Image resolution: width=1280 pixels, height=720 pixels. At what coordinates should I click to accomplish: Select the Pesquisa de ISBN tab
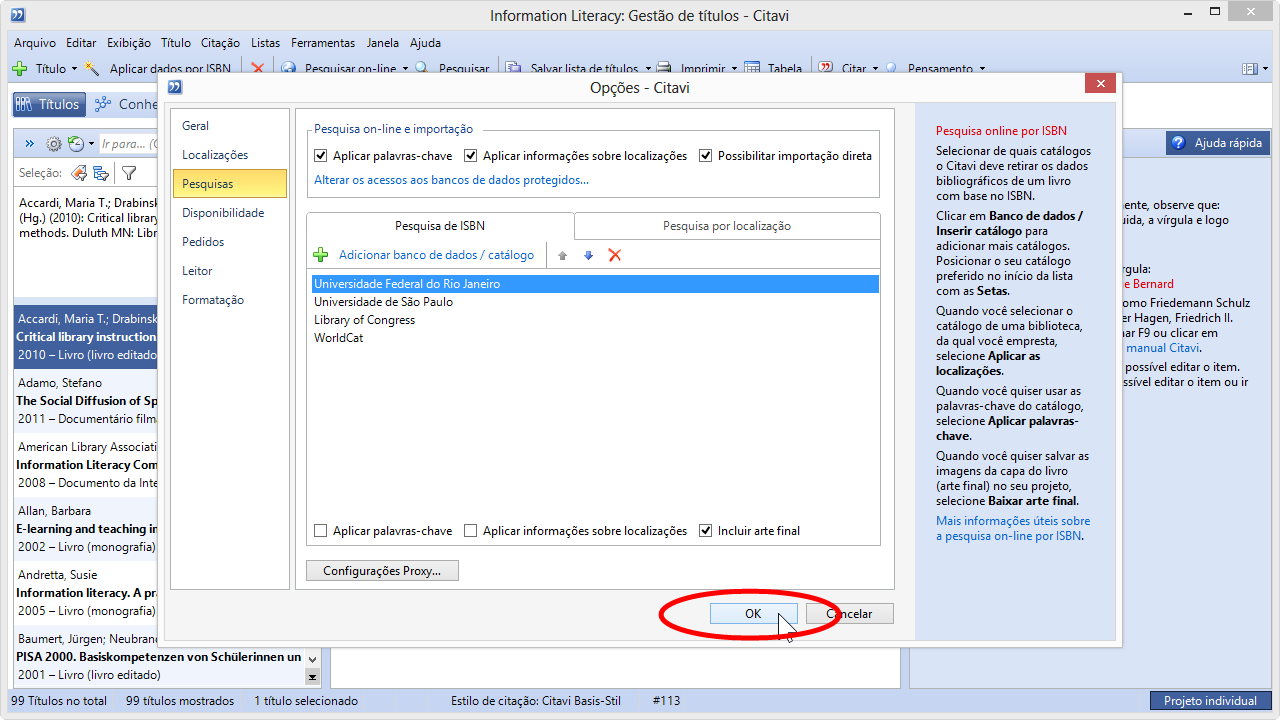click(x=440, y=226)
